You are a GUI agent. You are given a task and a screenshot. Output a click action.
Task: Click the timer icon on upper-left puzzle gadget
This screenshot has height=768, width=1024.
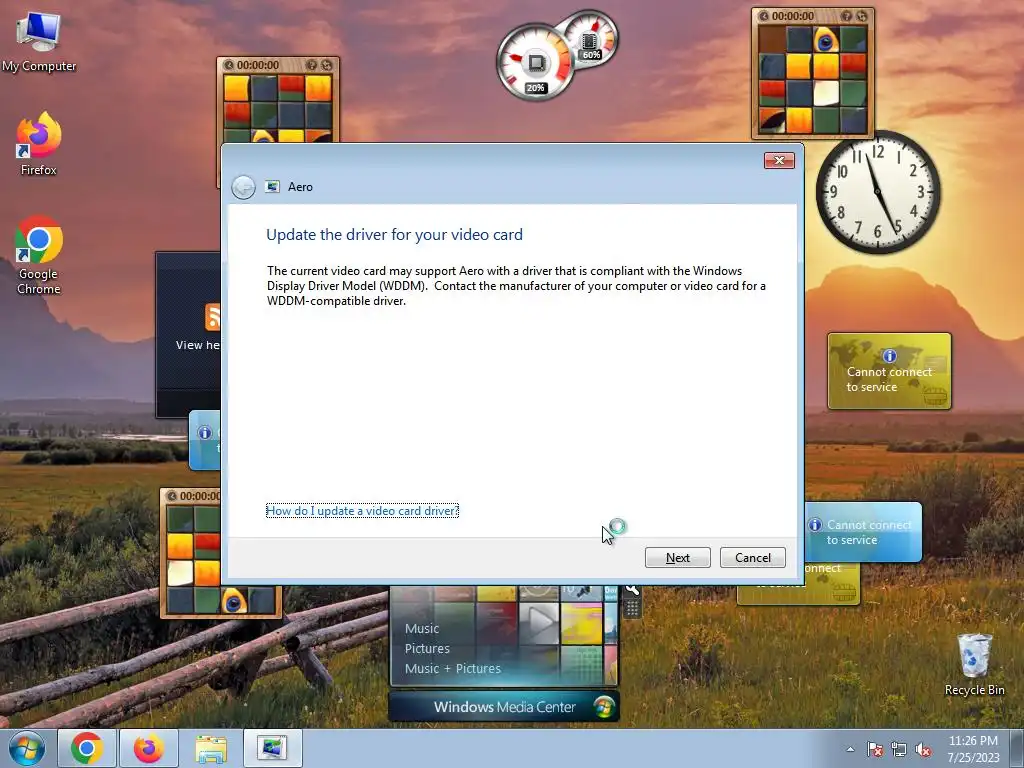pyautogui.click(x=229, y=65)
